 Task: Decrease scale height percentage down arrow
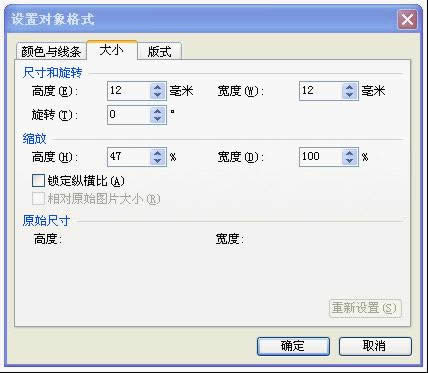(x=158, y=161)
